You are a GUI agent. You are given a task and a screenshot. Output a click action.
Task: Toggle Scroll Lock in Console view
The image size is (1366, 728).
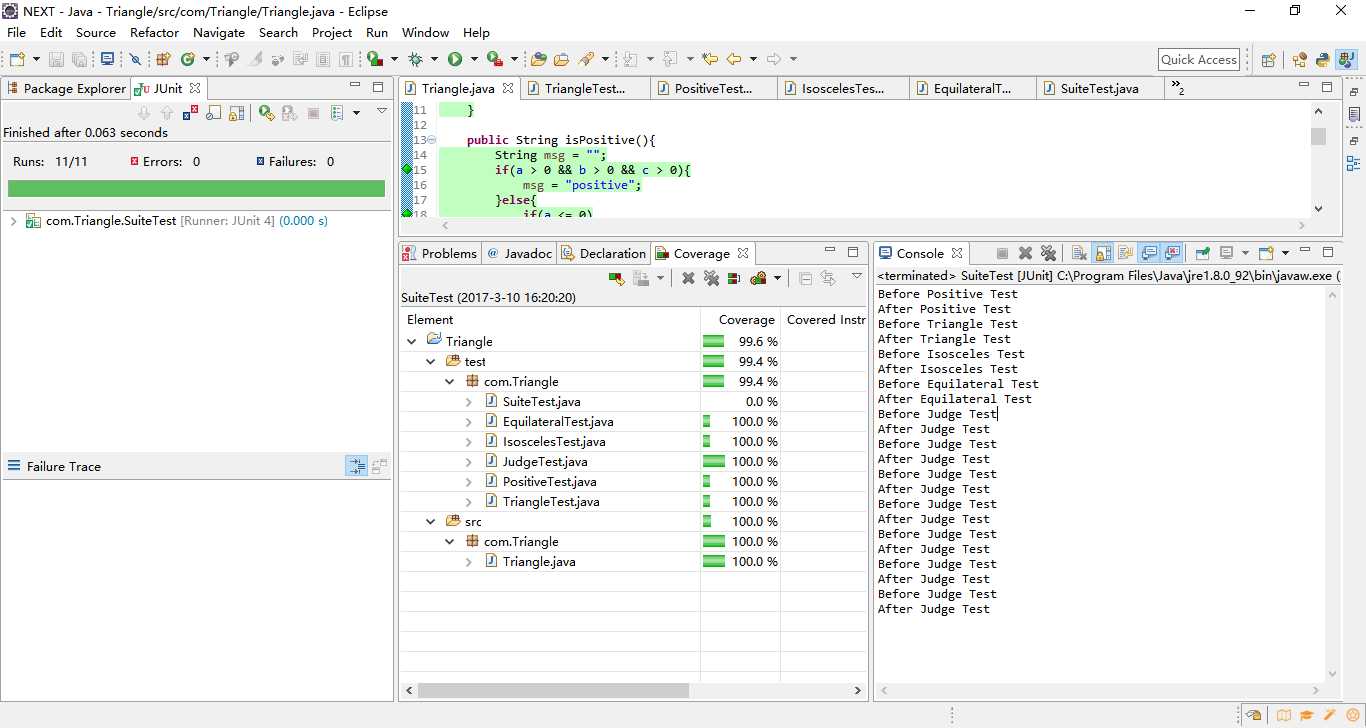click(x=1102, y=253)
